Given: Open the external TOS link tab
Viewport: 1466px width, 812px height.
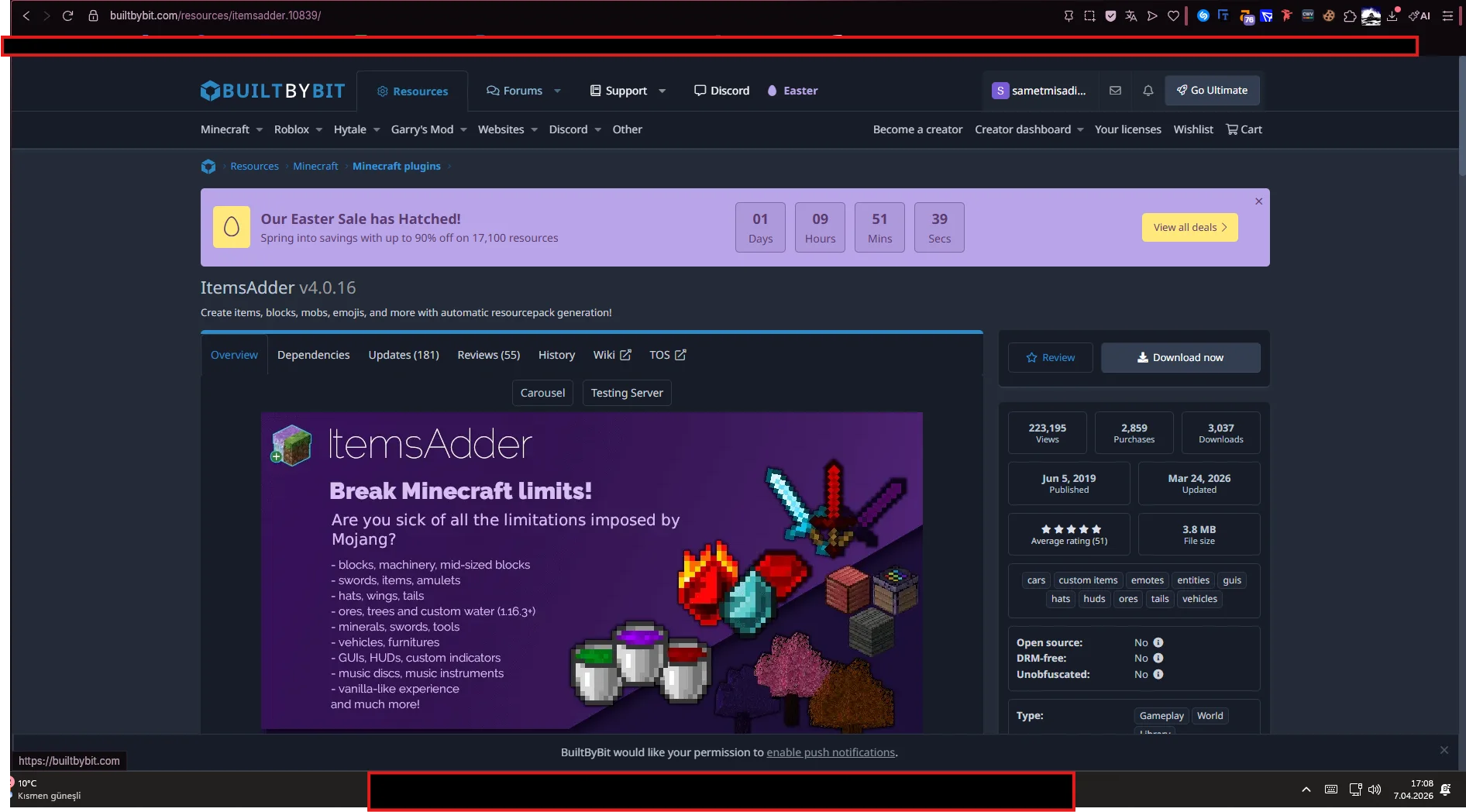Looking at the screenshot, I should [x=668, y=355].
